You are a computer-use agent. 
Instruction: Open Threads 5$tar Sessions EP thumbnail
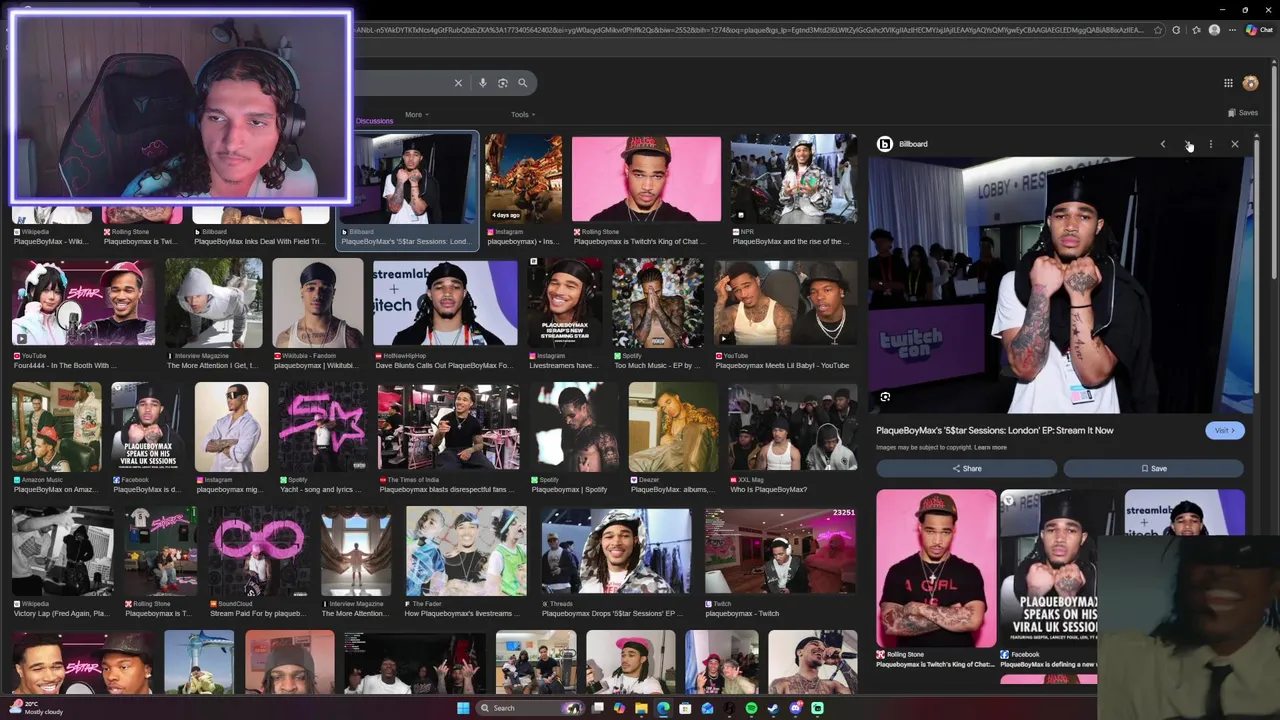615,551
